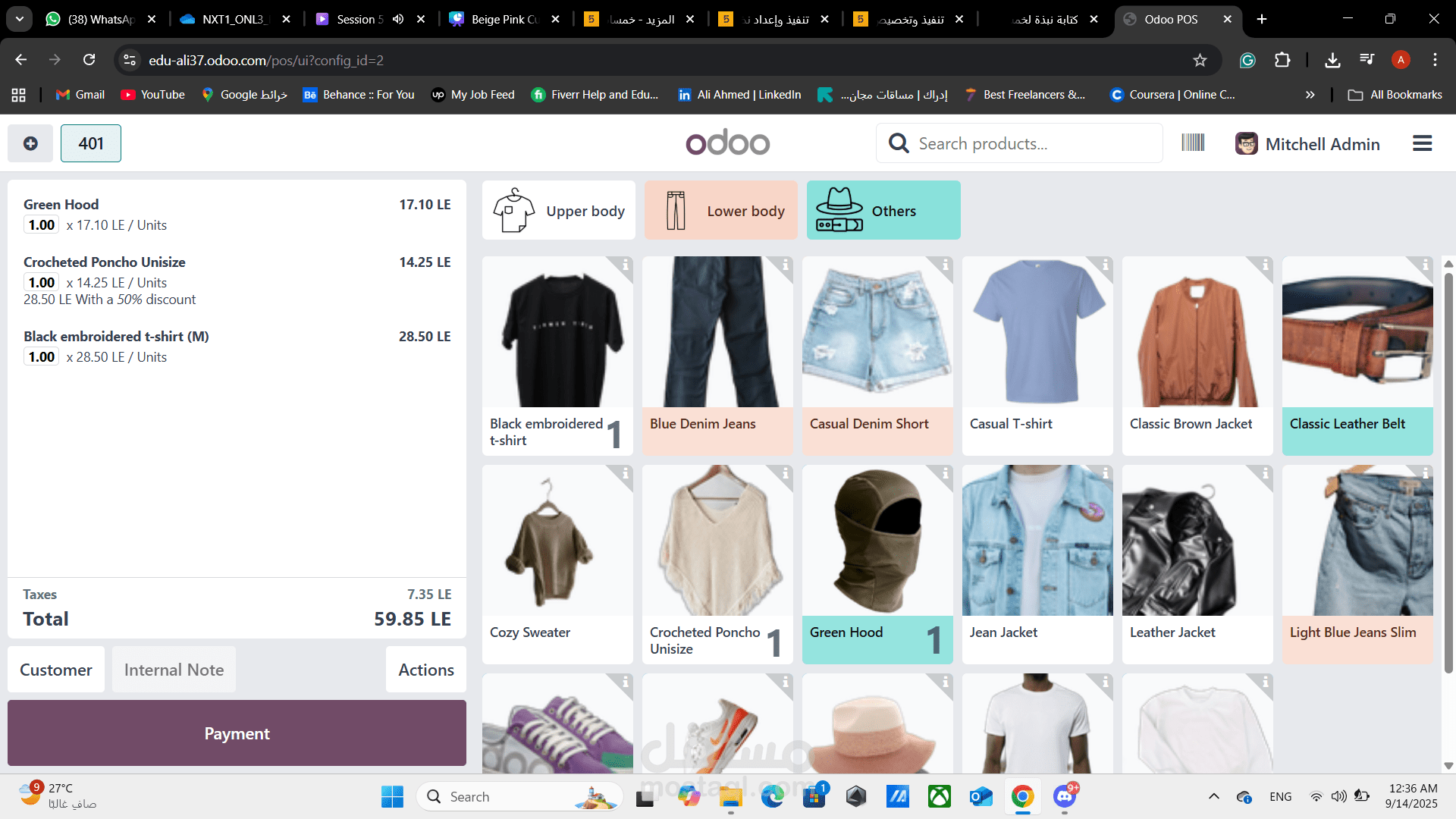
Task: Open YouTube bookmark
Action: (152, 95)
